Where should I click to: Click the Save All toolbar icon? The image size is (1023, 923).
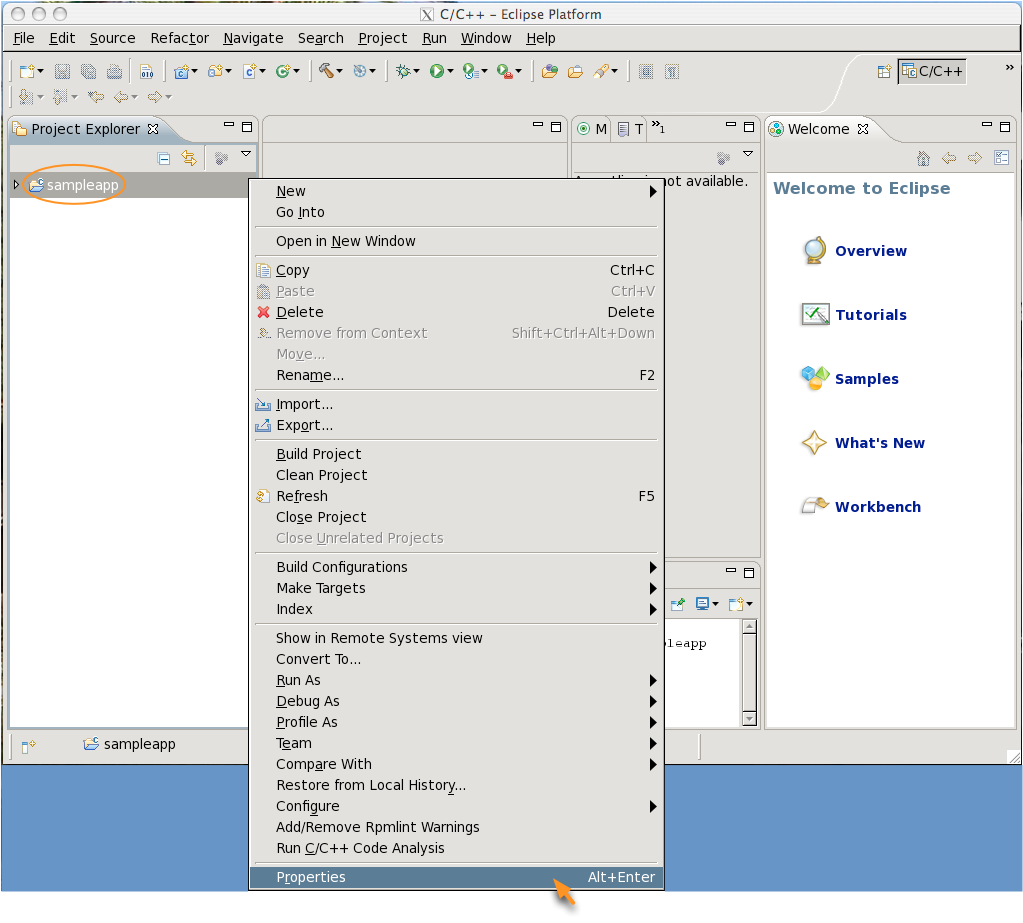(x=88, y=72)
